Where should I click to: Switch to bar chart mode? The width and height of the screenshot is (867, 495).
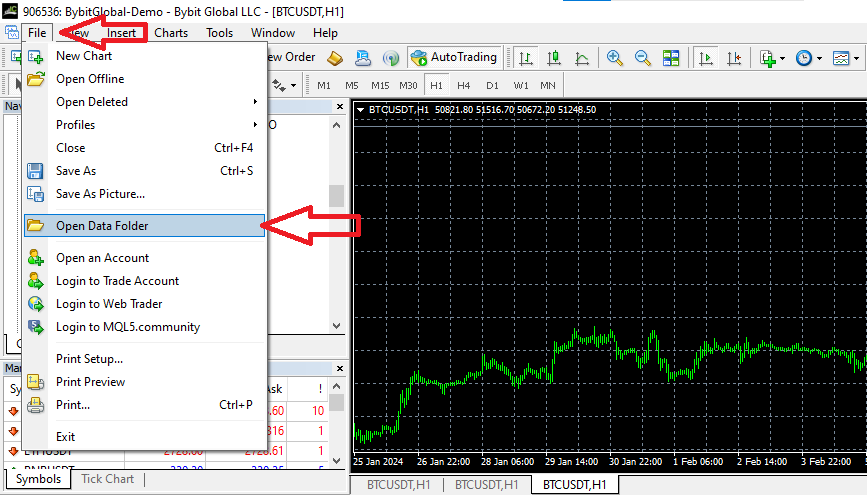click(526, 58)
